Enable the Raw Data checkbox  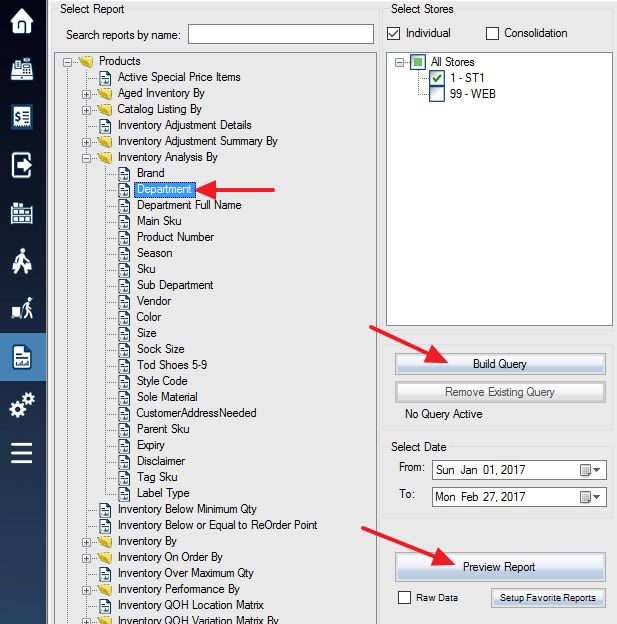[x=404, y=597]
